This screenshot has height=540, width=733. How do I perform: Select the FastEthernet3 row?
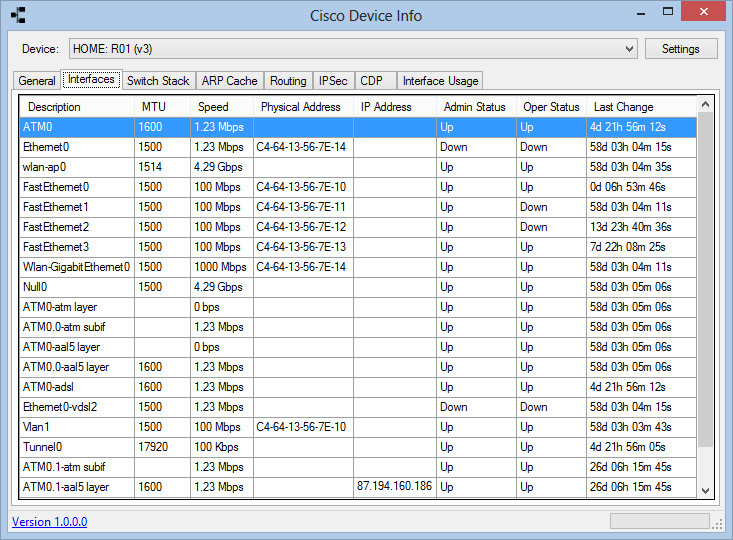click(358, 247)
